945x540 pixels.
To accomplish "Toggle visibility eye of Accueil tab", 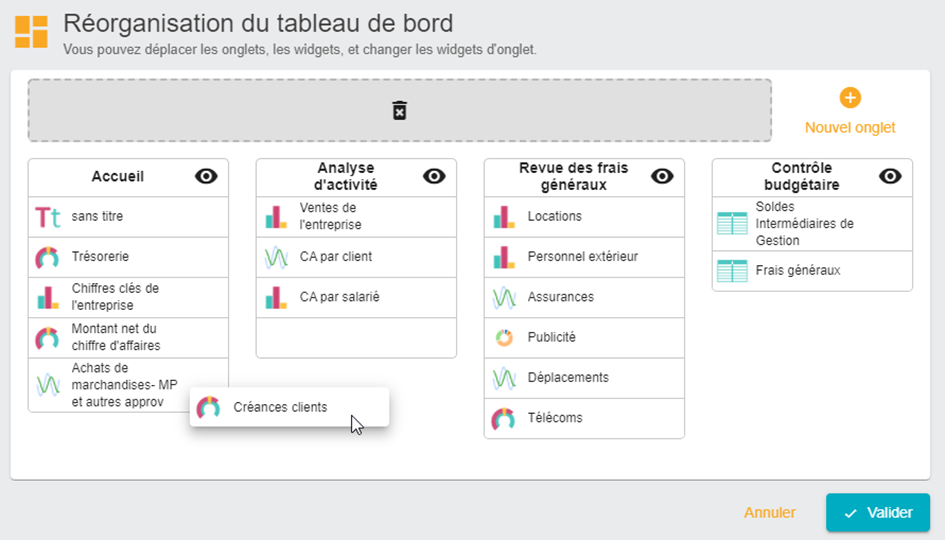I will [206, 177].
